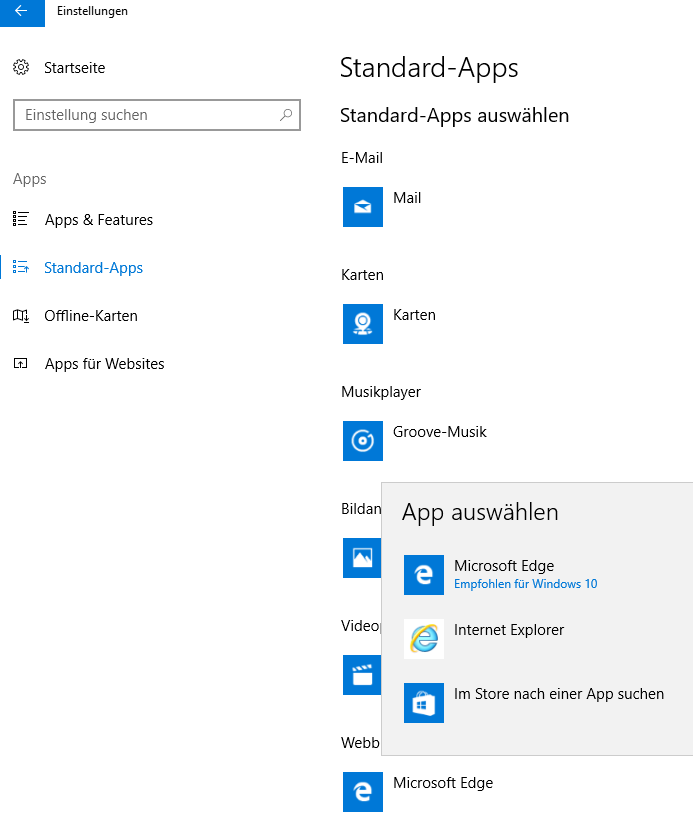
Task: Choose Microsoft Edge icon in popup
Action: point(424,575)
